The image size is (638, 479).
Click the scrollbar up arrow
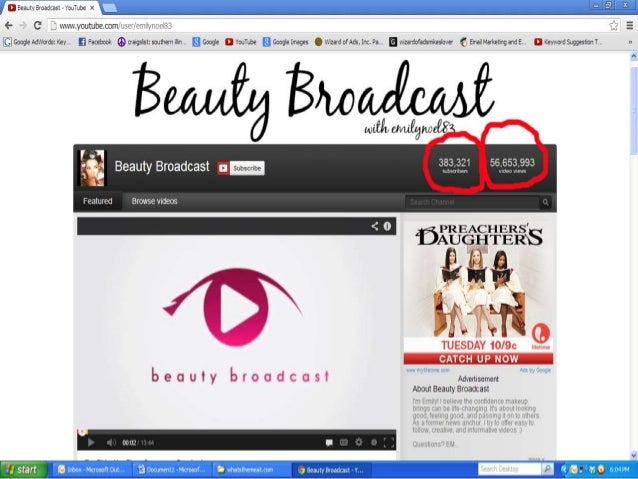(634, 57)
